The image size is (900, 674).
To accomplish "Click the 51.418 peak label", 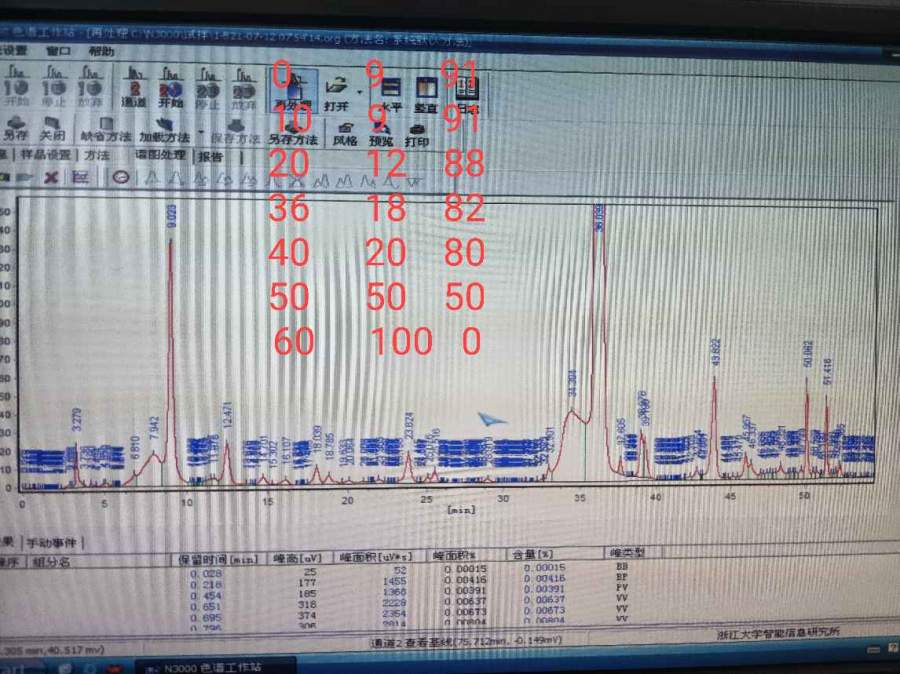I will click(827, 372).
